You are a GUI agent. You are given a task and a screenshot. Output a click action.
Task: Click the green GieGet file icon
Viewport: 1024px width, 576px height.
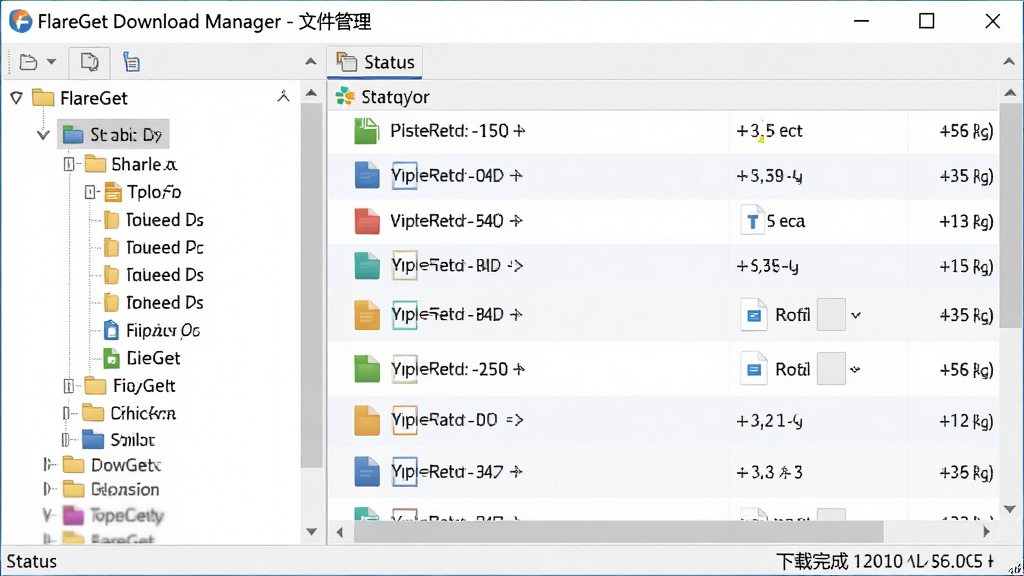112,359
